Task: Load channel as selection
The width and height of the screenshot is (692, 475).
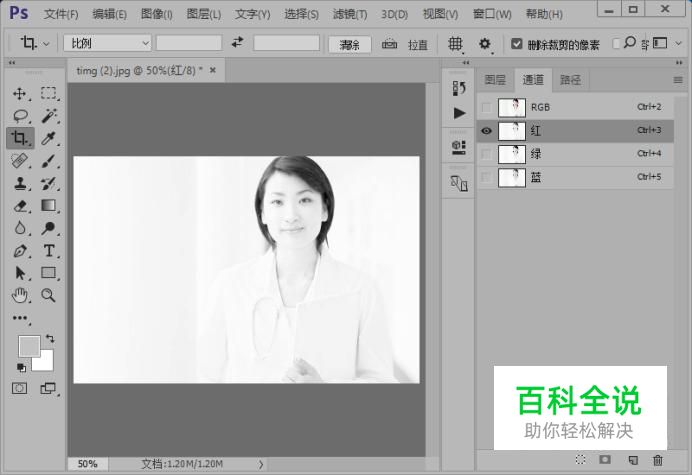Action: pos(580,460)
